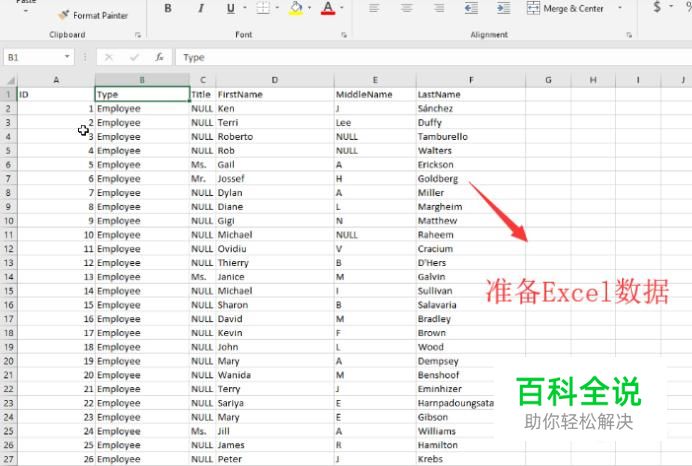Screen dimensions: 692x466
Task: Open fill color dropdown arrow
Action: click(x=309, y=8)
